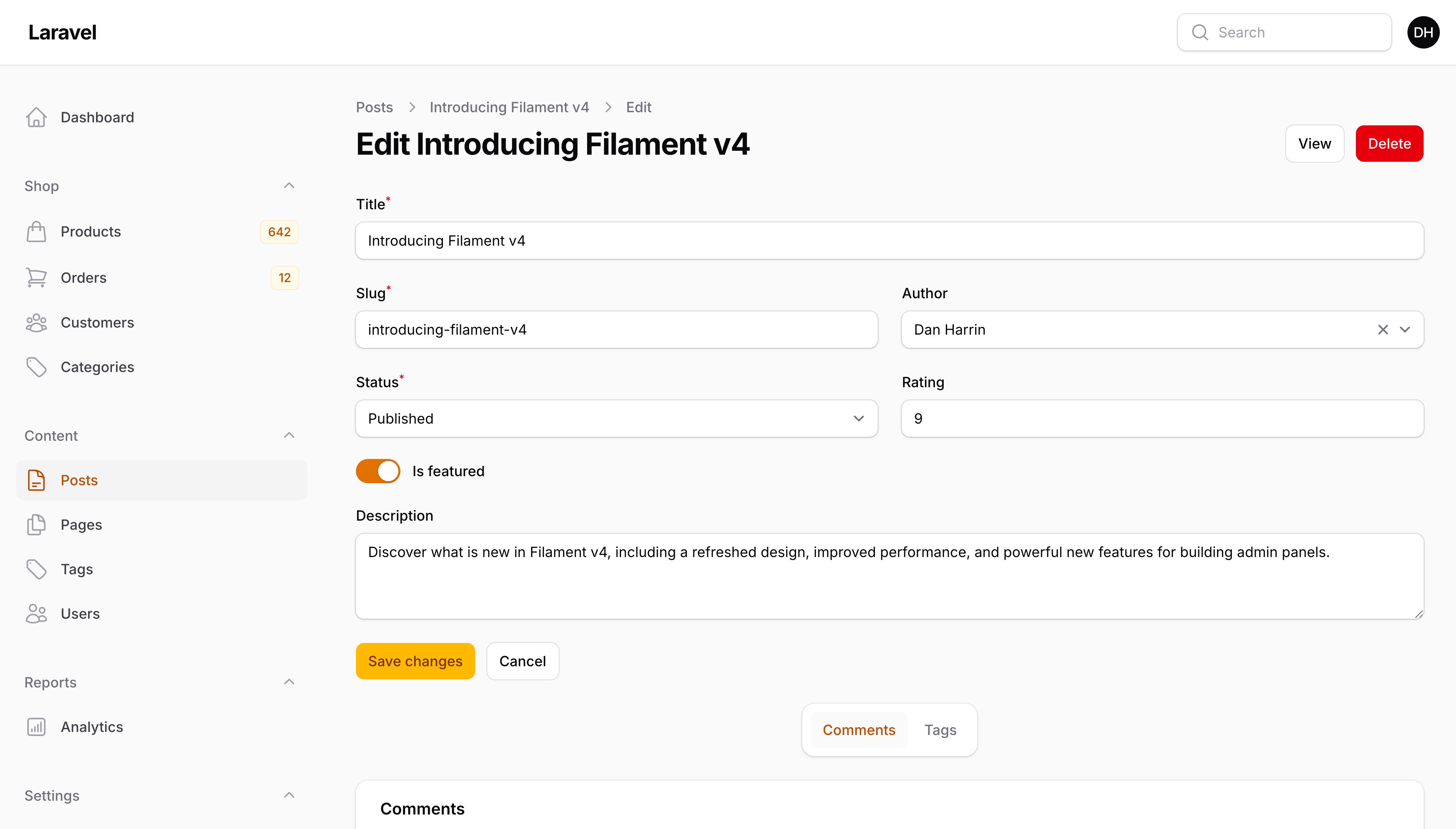Click the Edit Introducing Filament v4 heading
The height and width of the screenshot is (829, 1456).
point(552,144)
